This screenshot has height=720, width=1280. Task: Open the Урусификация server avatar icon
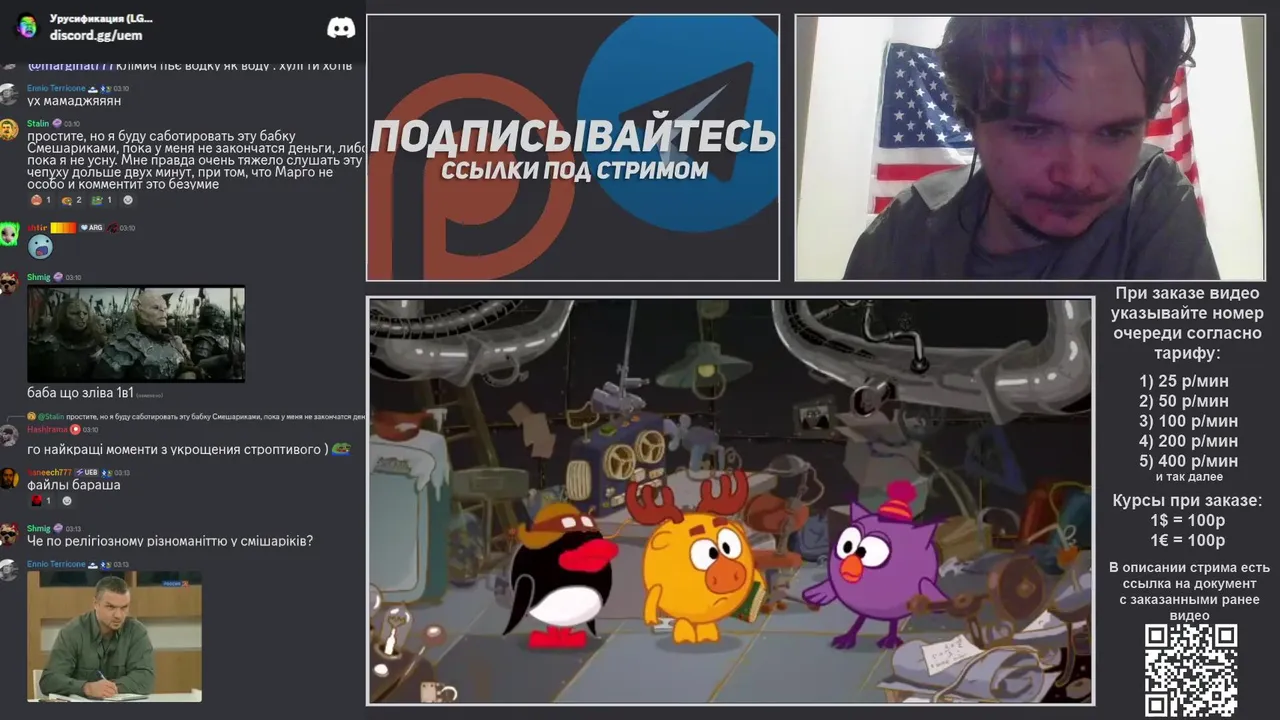click(x=27, y=26)
